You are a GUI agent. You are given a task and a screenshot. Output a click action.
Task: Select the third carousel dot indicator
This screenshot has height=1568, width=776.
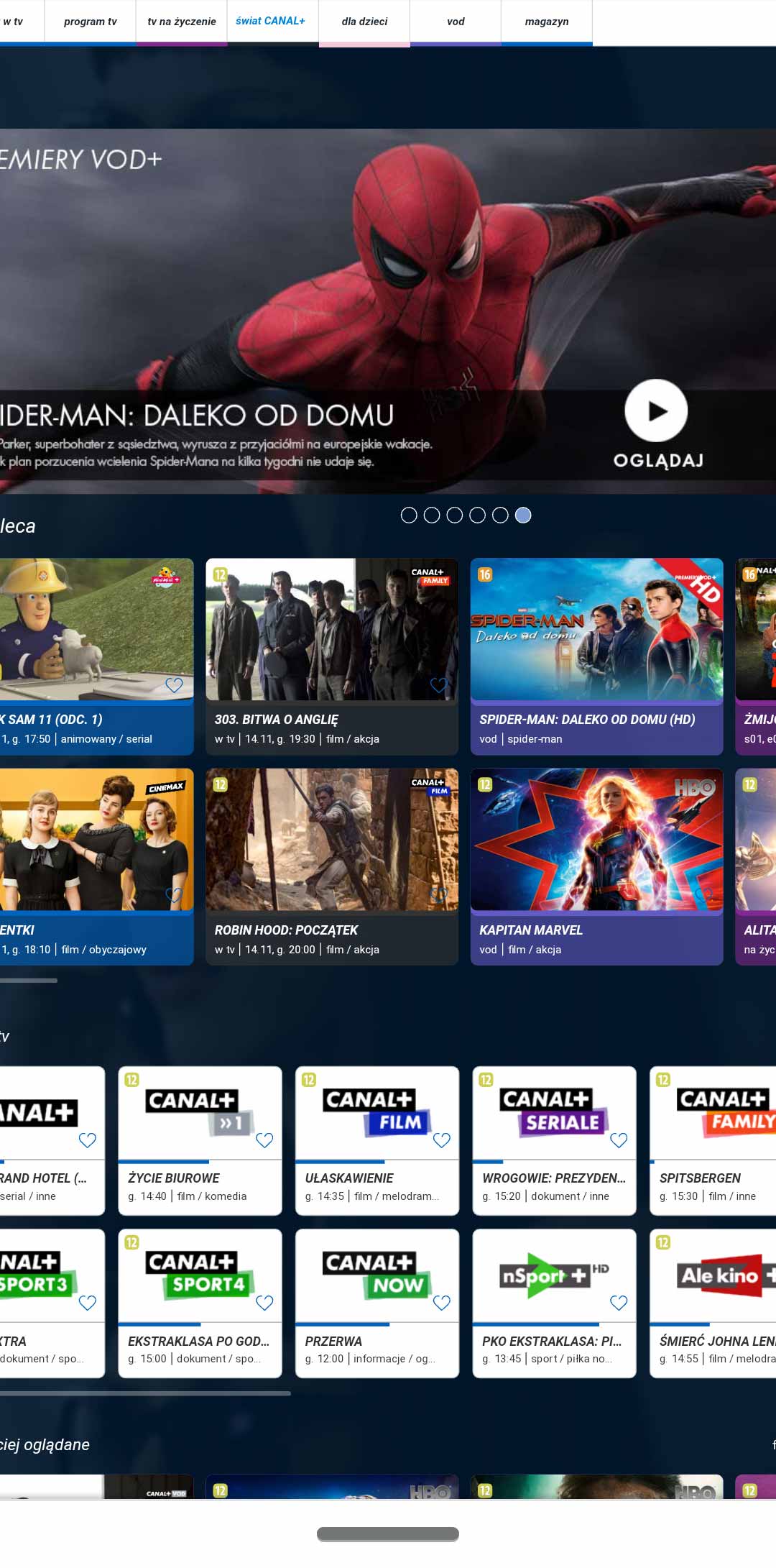(x=455, y=515)
